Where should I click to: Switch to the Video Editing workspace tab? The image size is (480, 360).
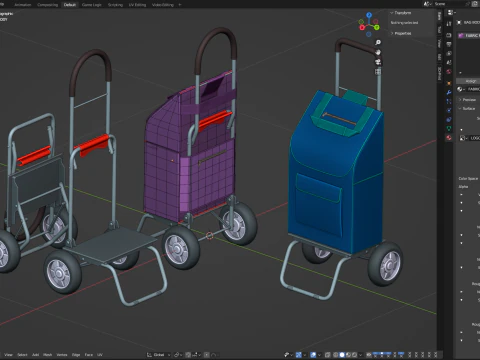(x=163, y=5)
